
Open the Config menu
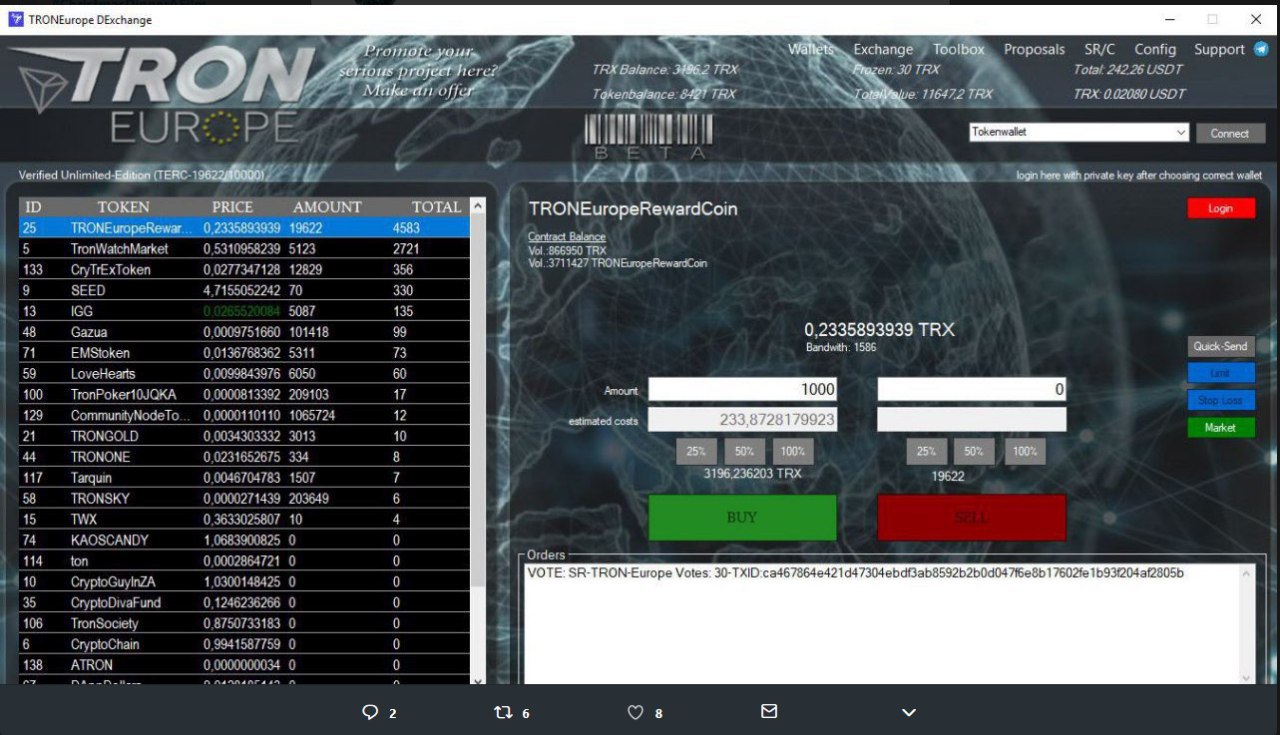coord(1155,49)
